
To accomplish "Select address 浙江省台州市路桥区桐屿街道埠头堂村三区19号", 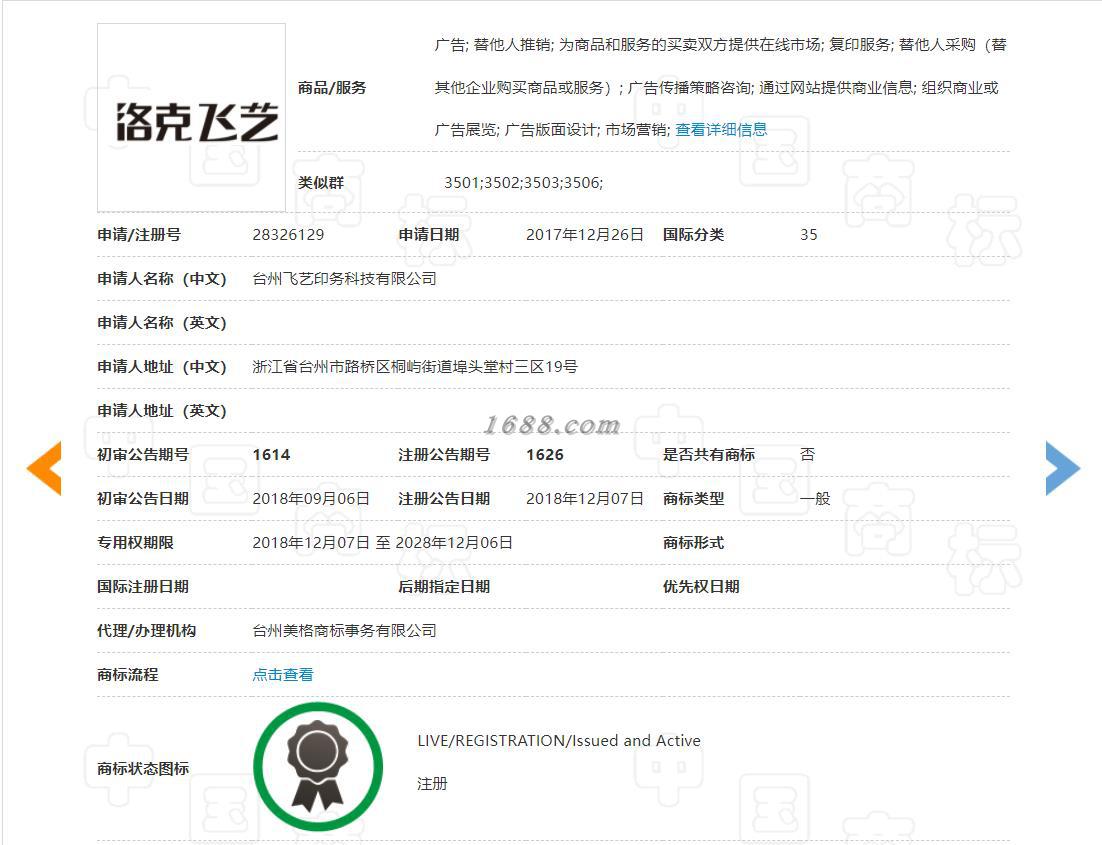I will (x=415, y=367).
